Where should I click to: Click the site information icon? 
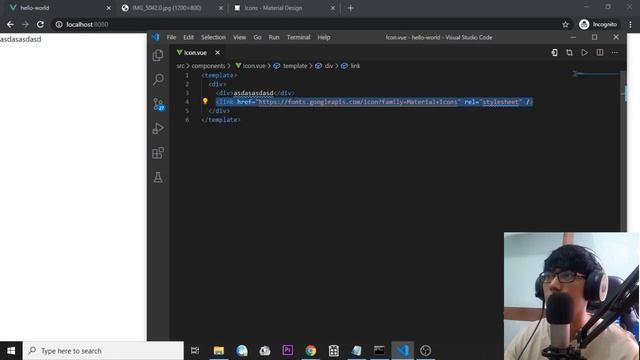(59, 24)
